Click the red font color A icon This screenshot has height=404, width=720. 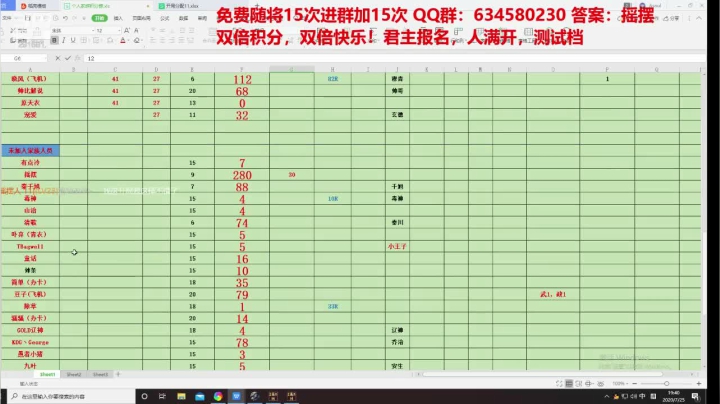123,40
